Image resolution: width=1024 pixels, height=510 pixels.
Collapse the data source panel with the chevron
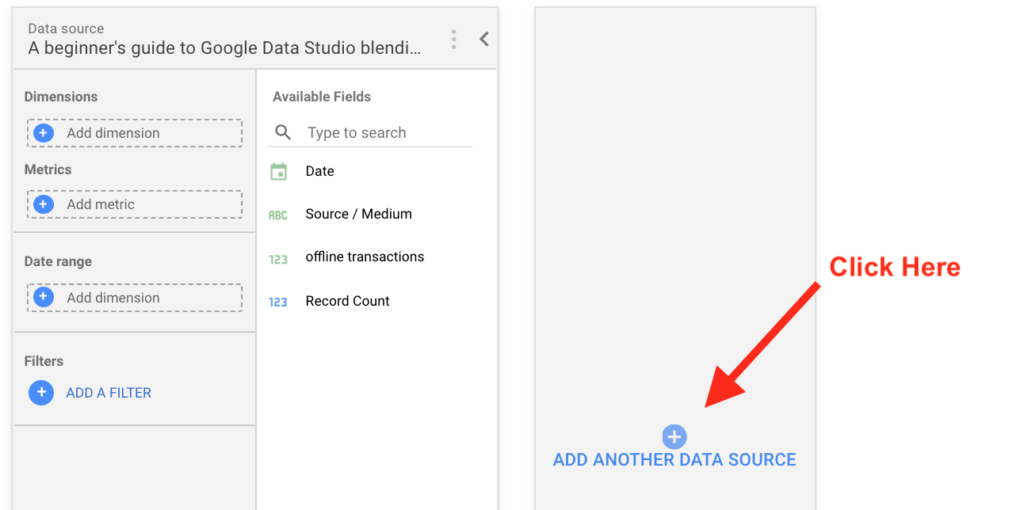[484, 39]
